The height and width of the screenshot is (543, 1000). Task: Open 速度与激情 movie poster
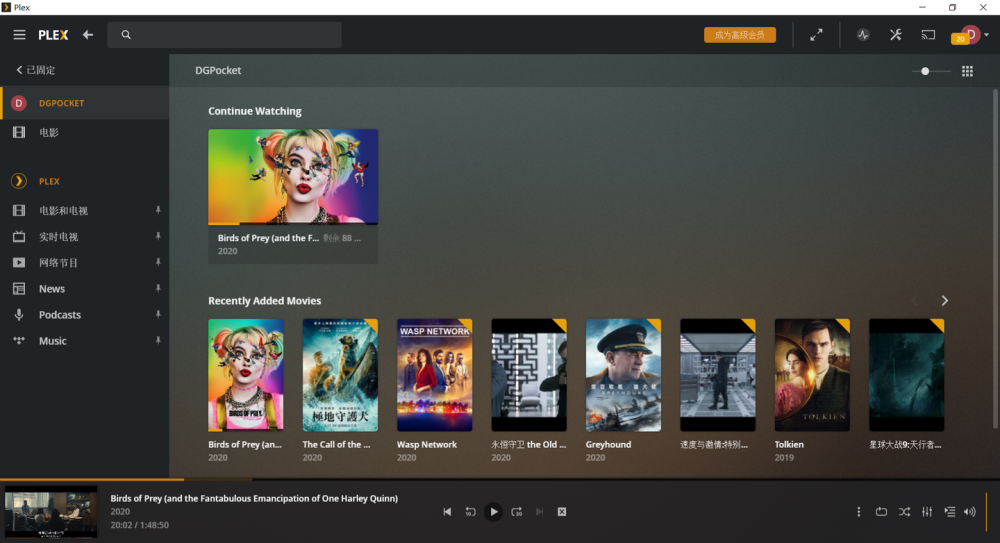click(717, 375)
